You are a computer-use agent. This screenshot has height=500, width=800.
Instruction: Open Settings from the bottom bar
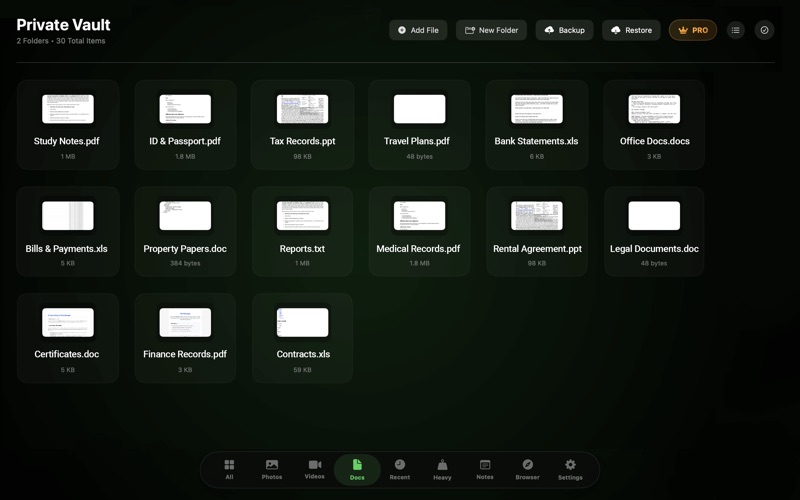click(x=570, y=469)
